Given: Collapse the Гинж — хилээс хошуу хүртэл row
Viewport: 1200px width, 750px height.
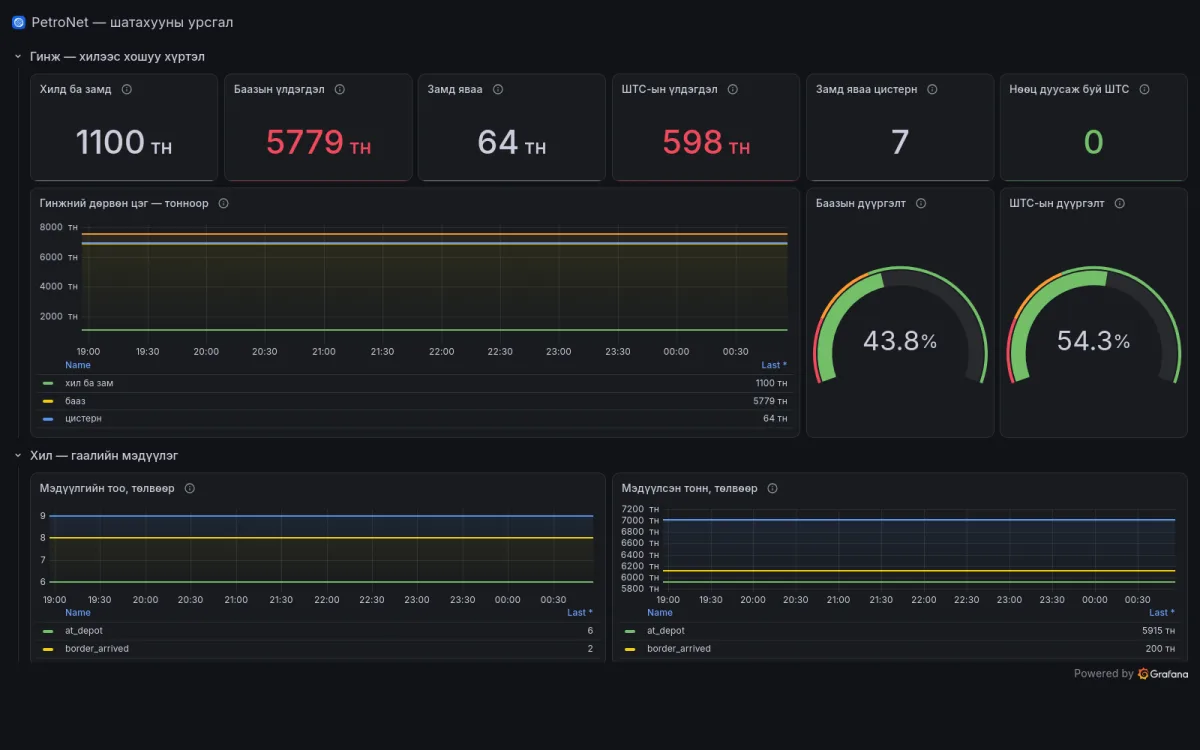Looking at the screenshot, I should click(18, 57).
